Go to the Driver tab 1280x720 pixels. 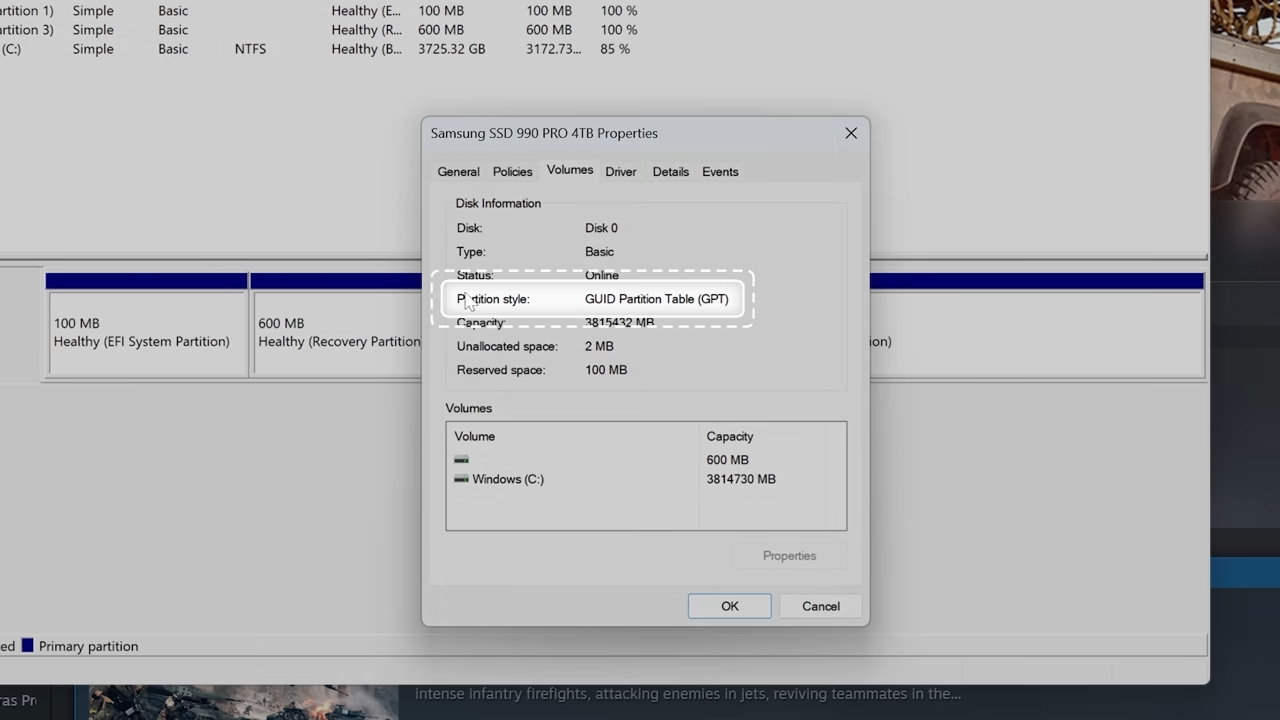coord(620,172)
